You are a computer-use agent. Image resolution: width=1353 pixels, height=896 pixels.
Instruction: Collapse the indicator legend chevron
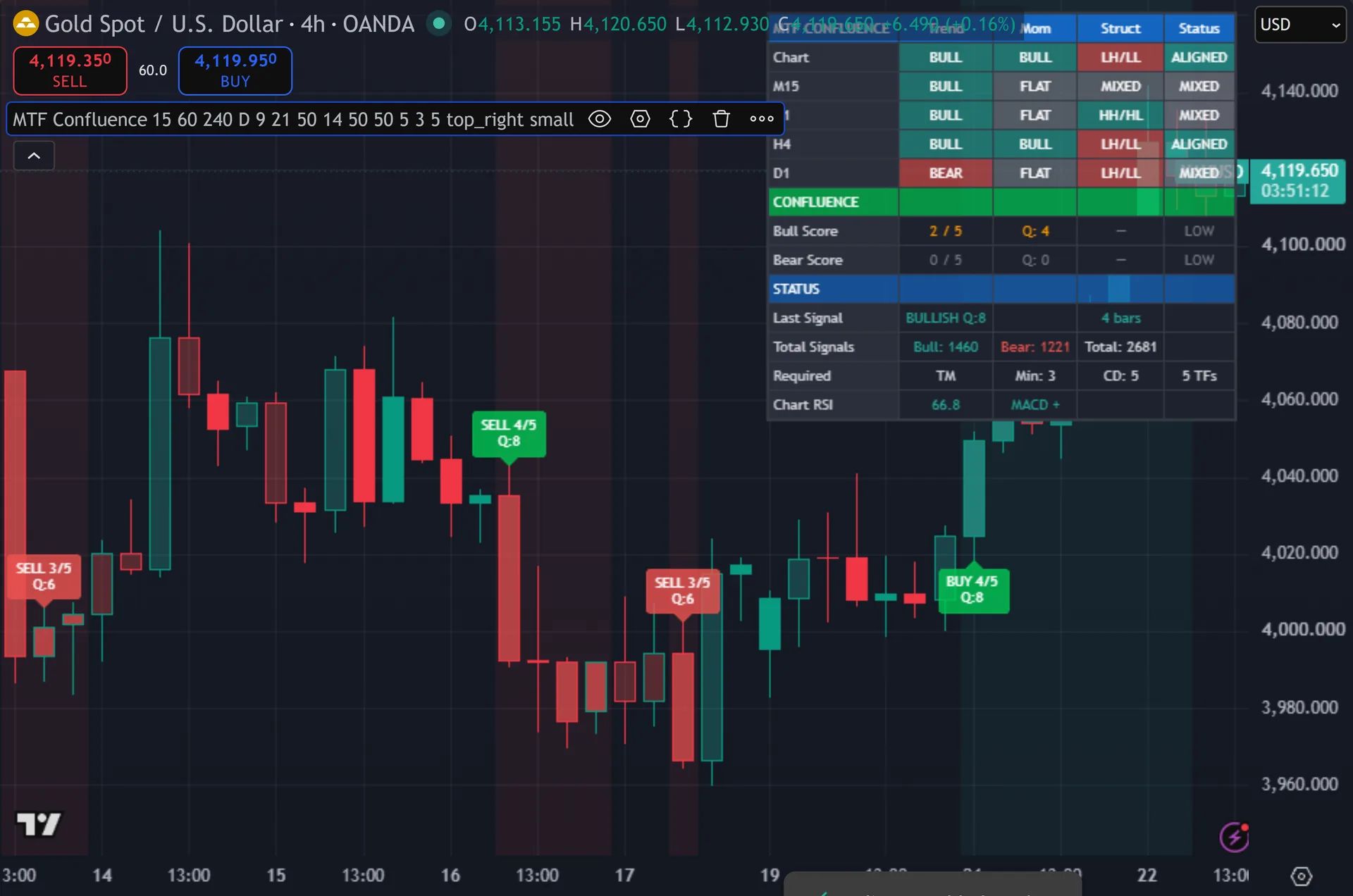click(x=34, y=156)
